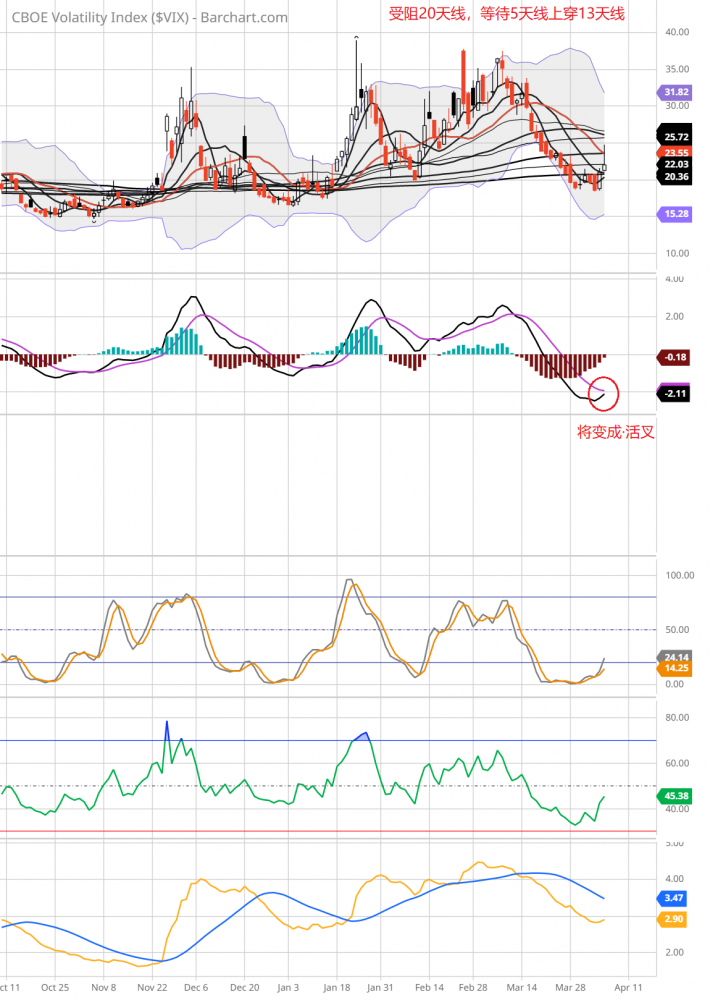The height and width of the screenshot is (1000, 710).
Task: Click the MACD line -2.11 value label
Action: (x=676, y=394)
